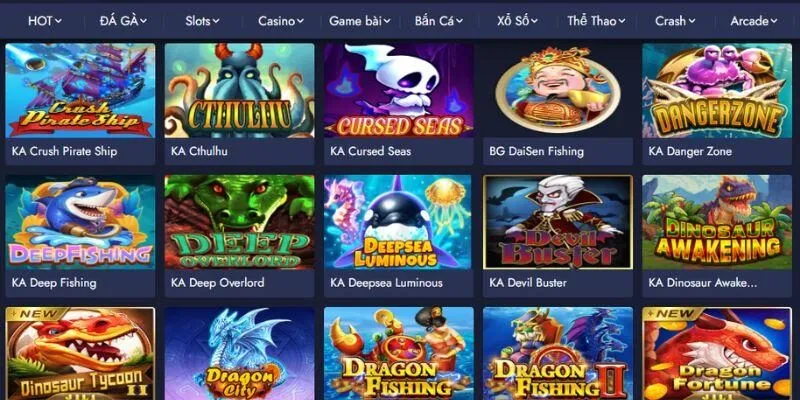
Task: Open the Deep Fishing shark thumbnail
Action: coord(80,222)
